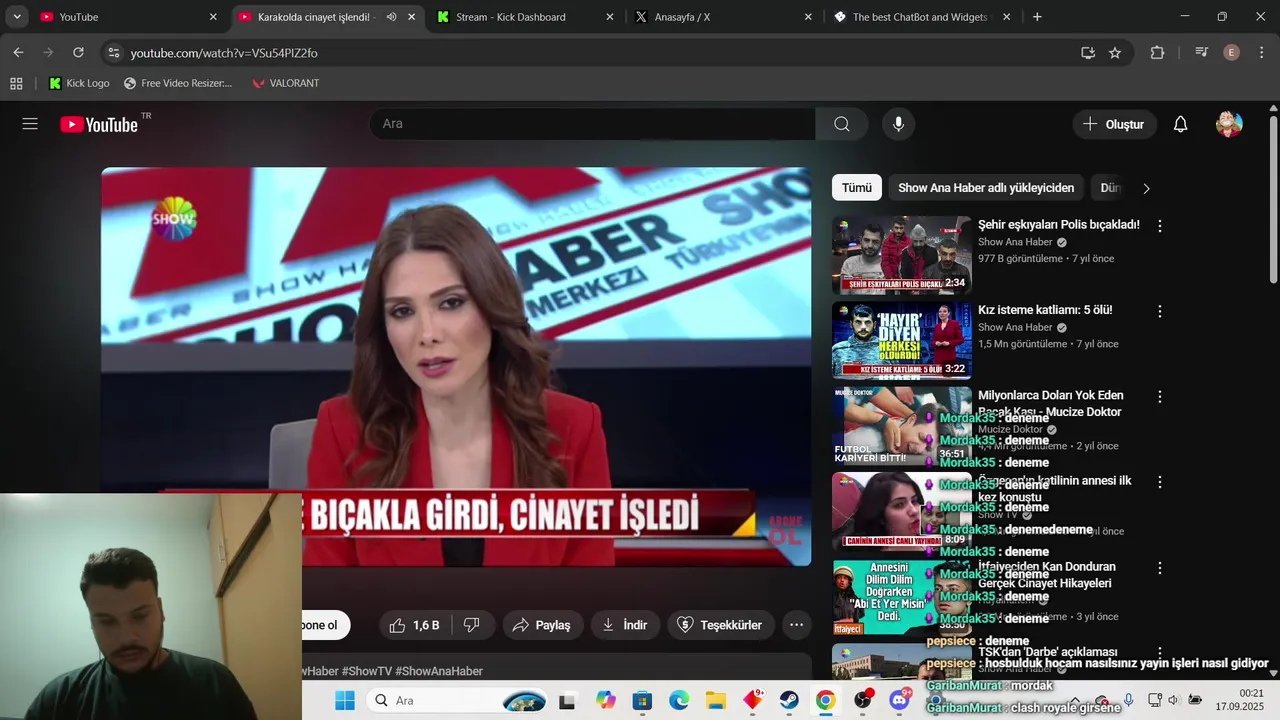Open the three-dot more actions under video
This screenshot has height=720, width=1280.
tap(796, 625)
